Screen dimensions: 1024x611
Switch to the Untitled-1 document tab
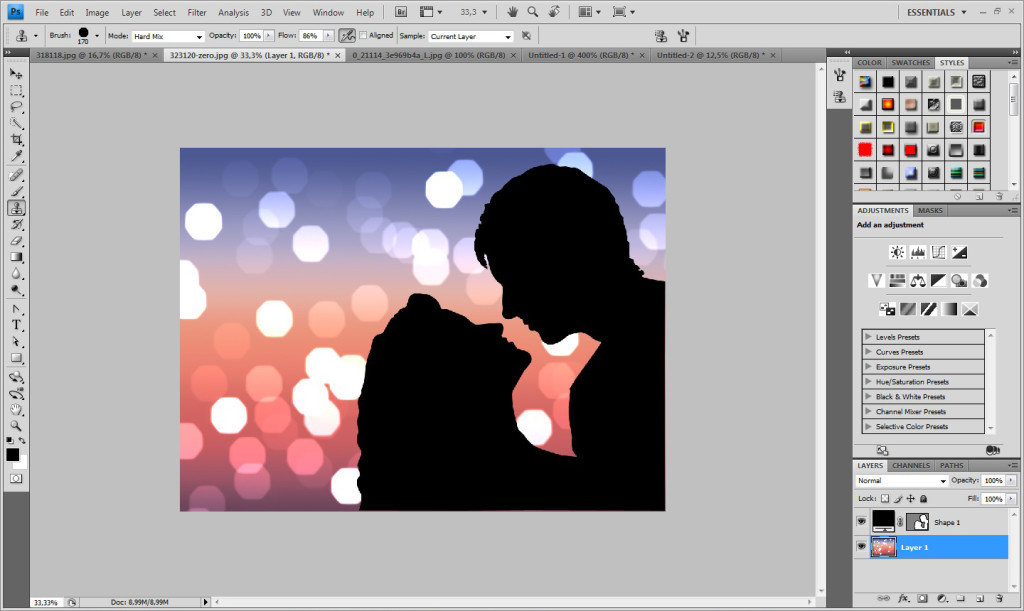580,56
